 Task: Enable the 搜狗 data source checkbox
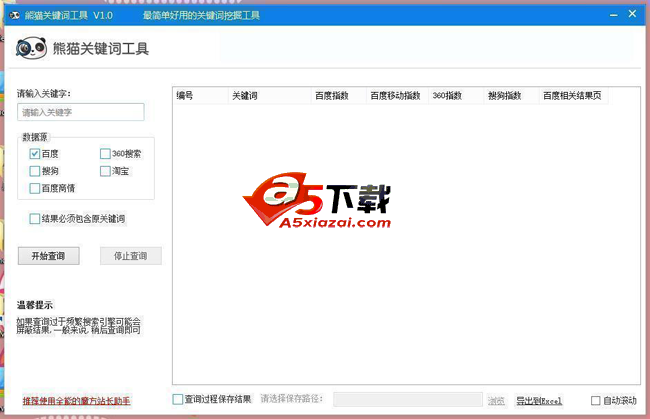click(x=35, y=171)
